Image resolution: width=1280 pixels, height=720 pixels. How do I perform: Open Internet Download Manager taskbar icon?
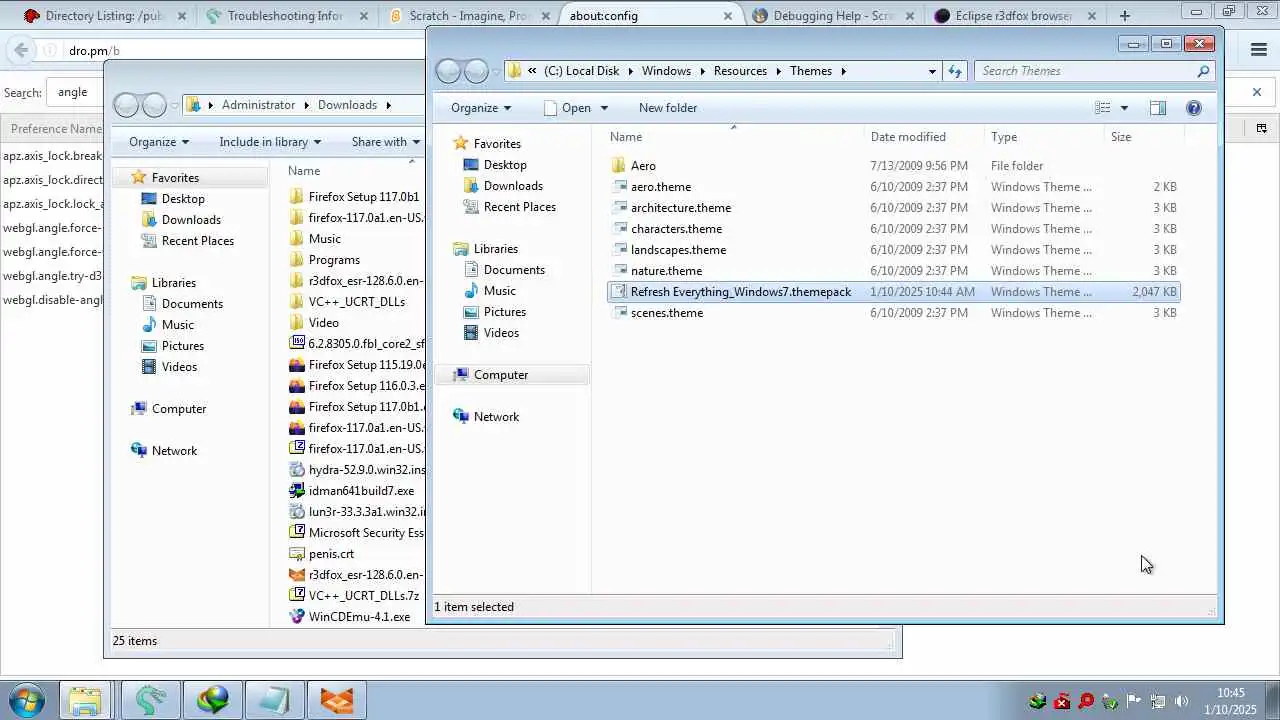[x=213, y=700]
